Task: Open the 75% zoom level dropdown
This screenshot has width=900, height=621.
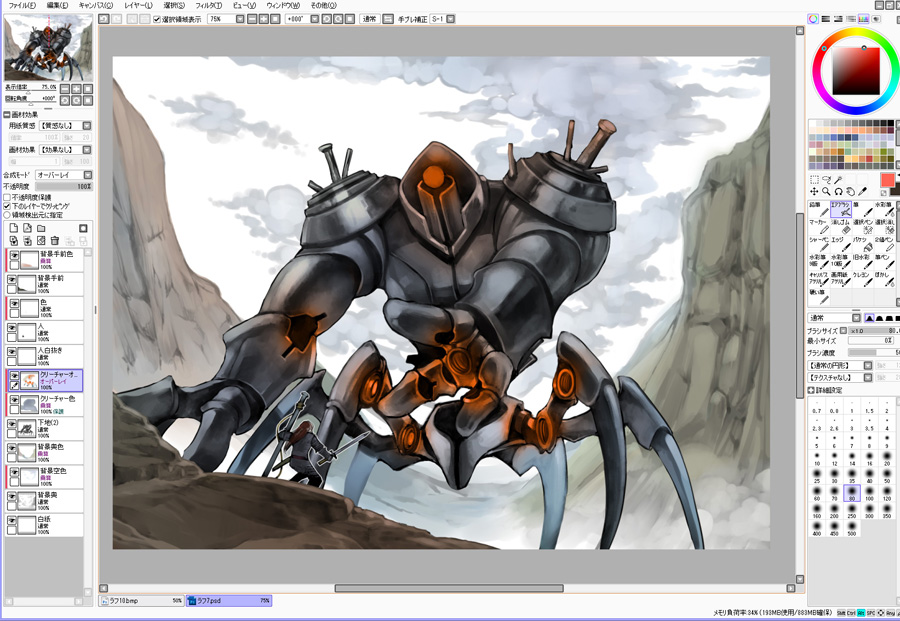Action: pyautogui.click(x=240, y=19)
